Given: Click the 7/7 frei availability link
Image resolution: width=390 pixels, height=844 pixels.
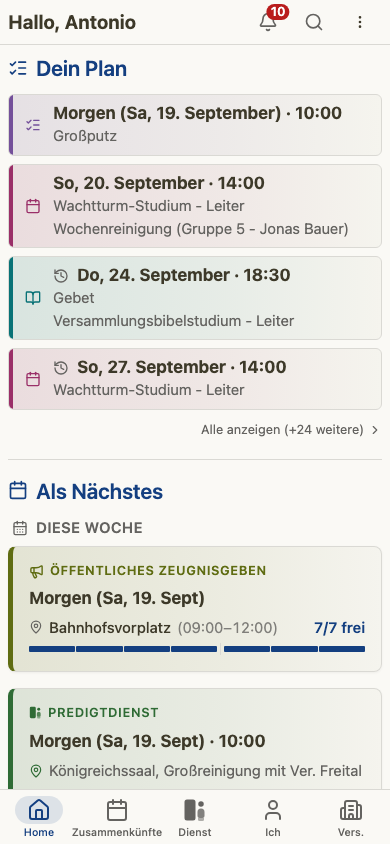Looking at the screenshot, I should [x=340, y=628].
